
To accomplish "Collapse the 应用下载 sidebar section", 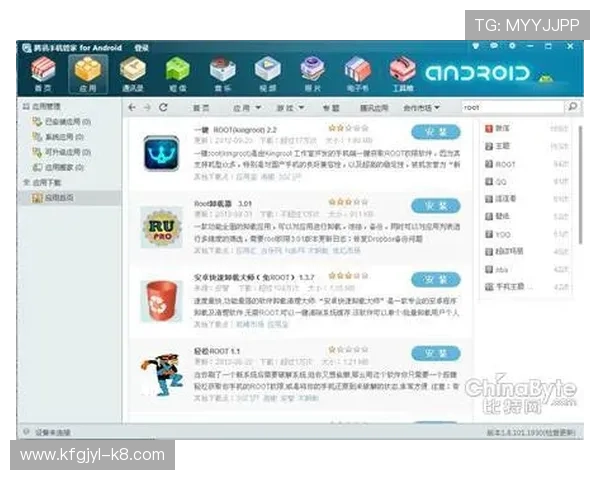I will 41,183.
